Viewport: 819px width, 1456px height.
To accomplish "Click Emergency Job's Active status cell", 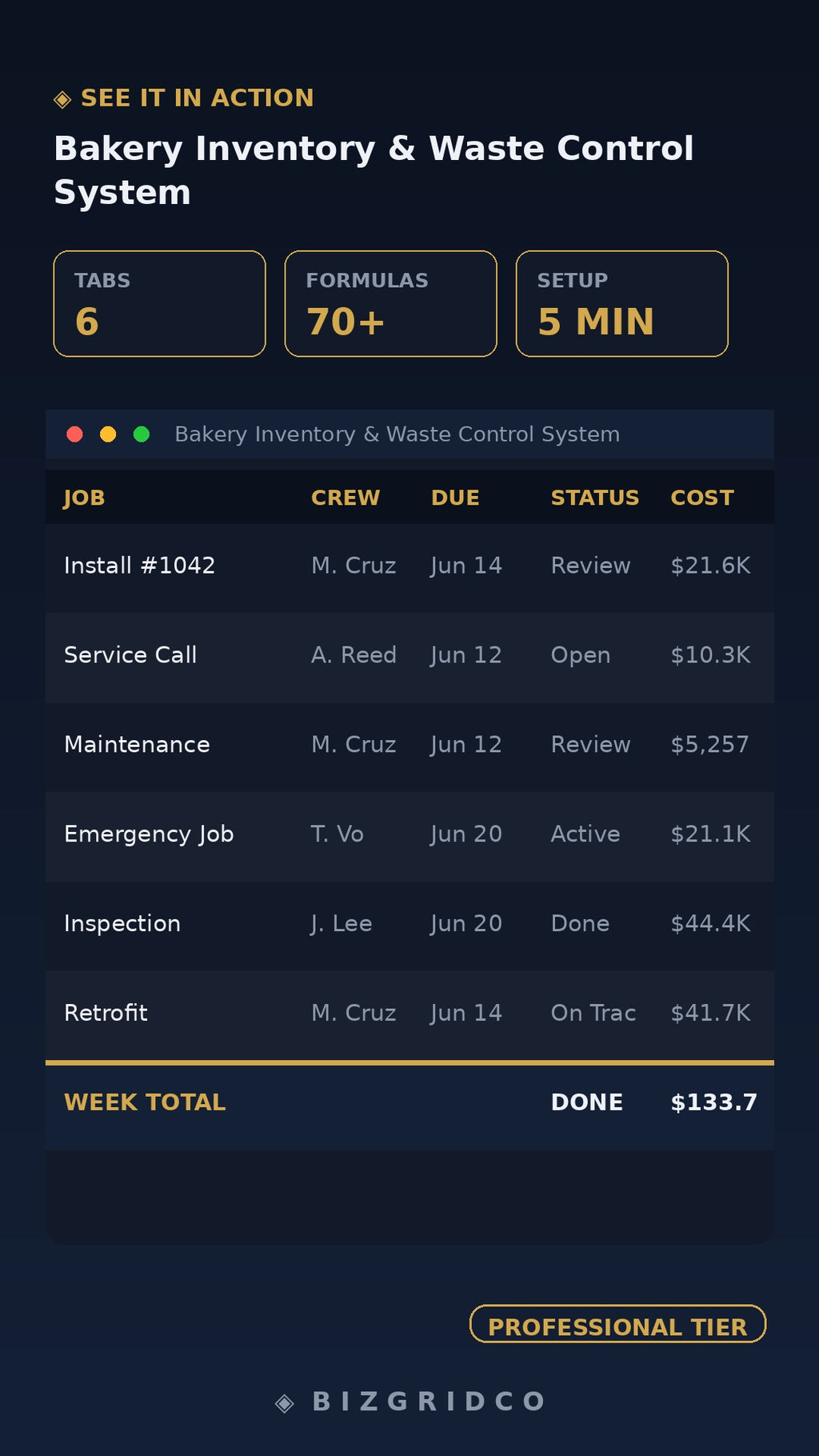I will pyautogui.click(x=585, y=834).
